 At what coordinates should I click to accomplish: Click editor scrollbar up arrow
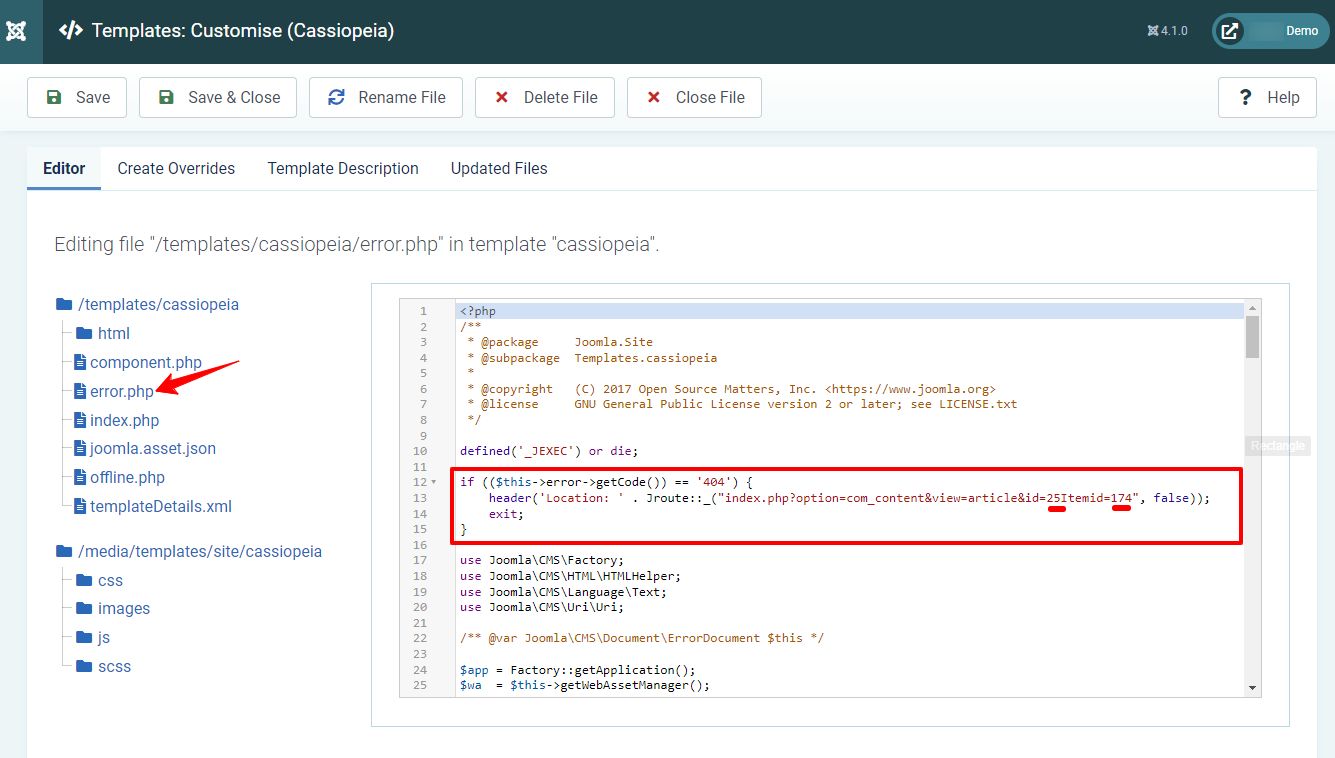coord(1252,310)
